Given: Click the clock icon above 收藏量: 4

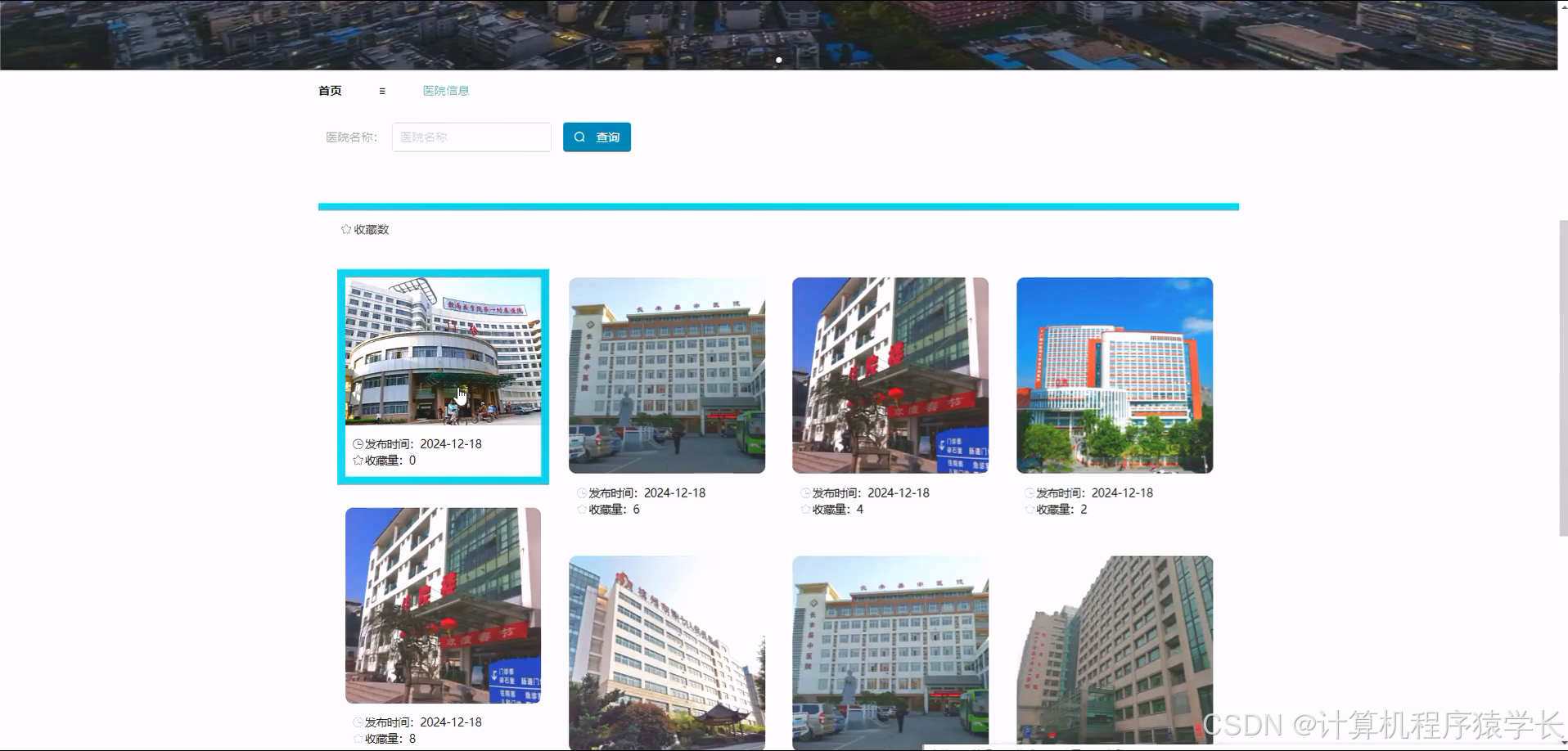Looking at the screenshot, I should pyautogui.click(x=805, y=493).
